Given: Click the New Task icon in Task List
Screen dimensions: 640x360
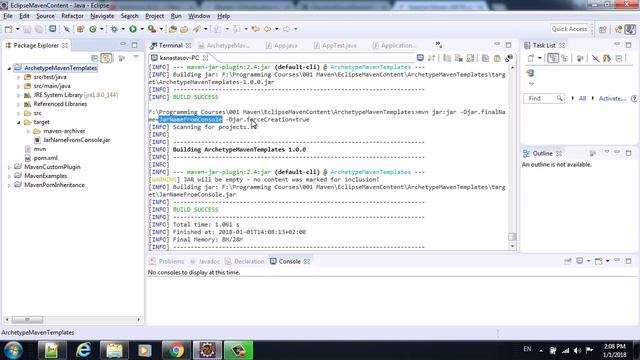Looking at the screenshot, I should coord(531,58).
